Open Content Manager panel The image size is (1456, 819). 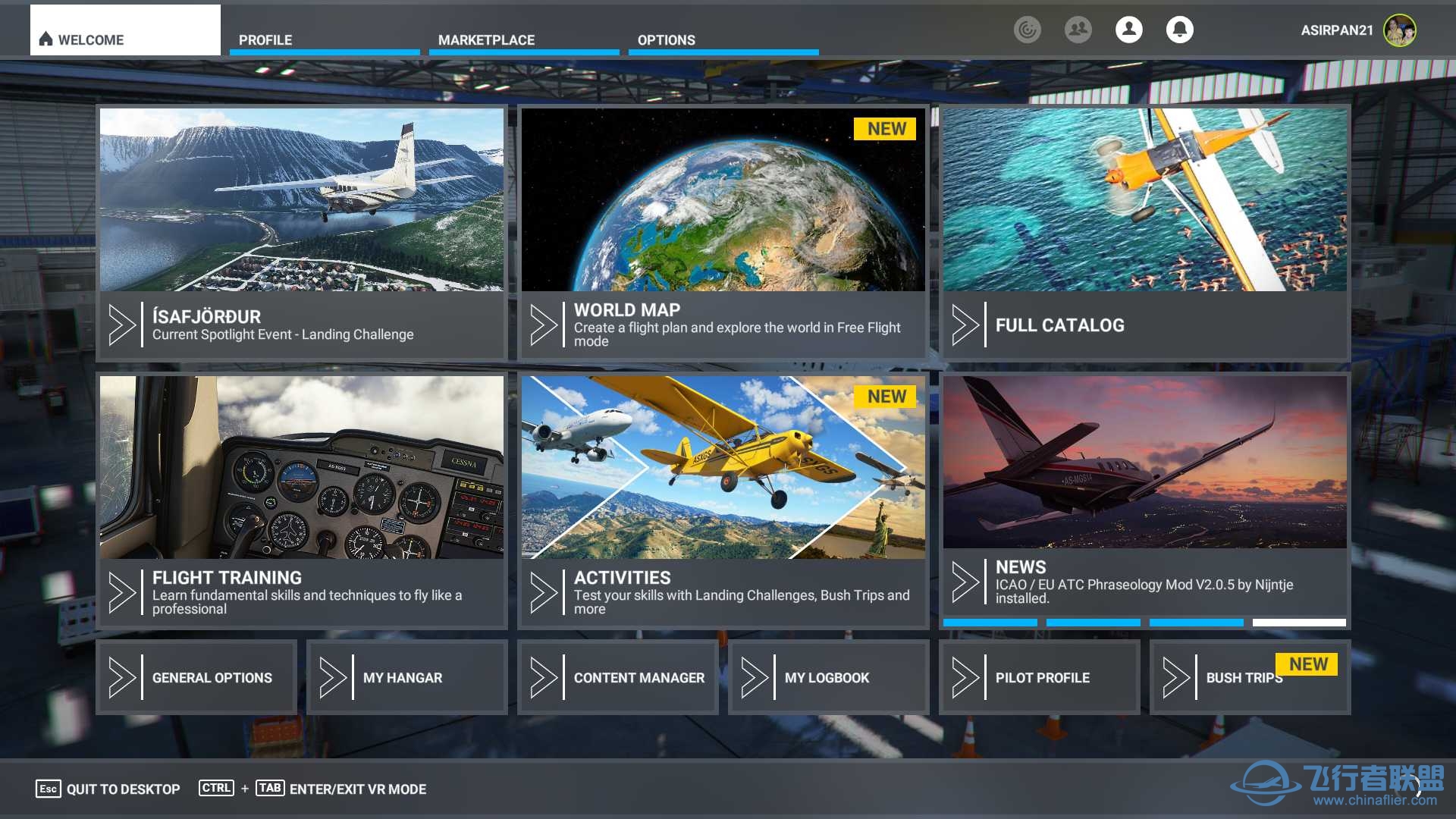pos(616,676)
